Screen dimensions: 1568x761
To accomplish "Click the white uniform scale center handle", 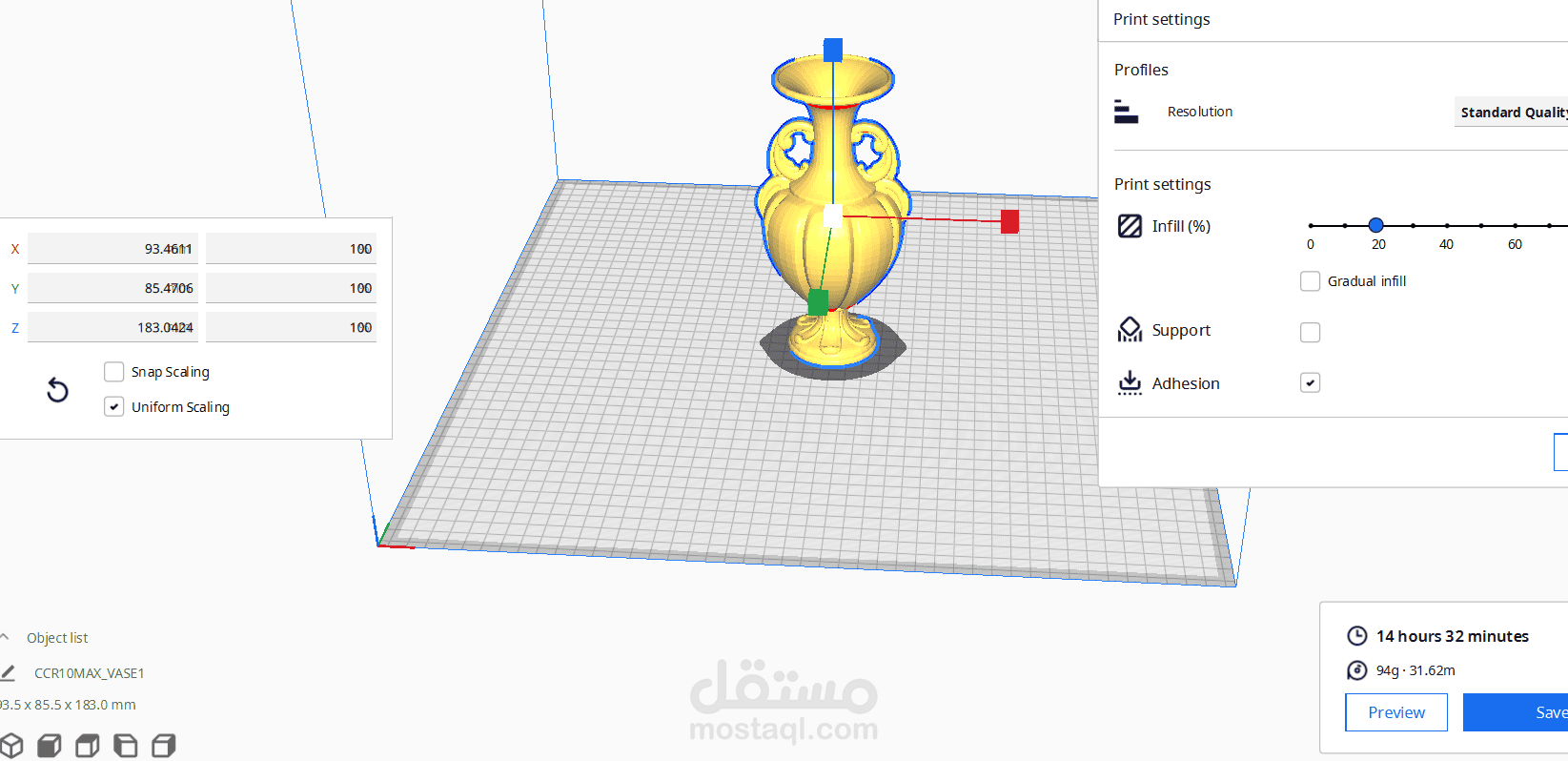I will click(x=832, y=216).
